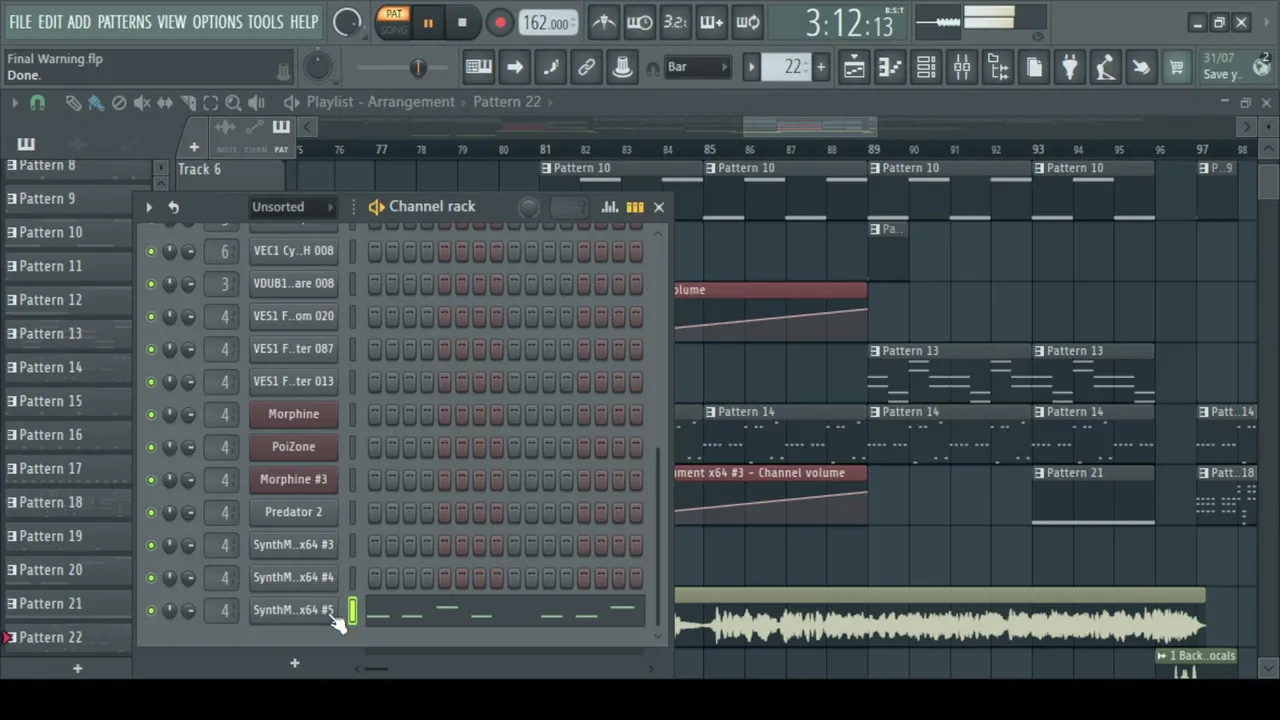The width and height of the screenshot is (1280, 720).
Task: Select the Mute tool in the Playlist toolbar
Action: [x=142, y=102]
